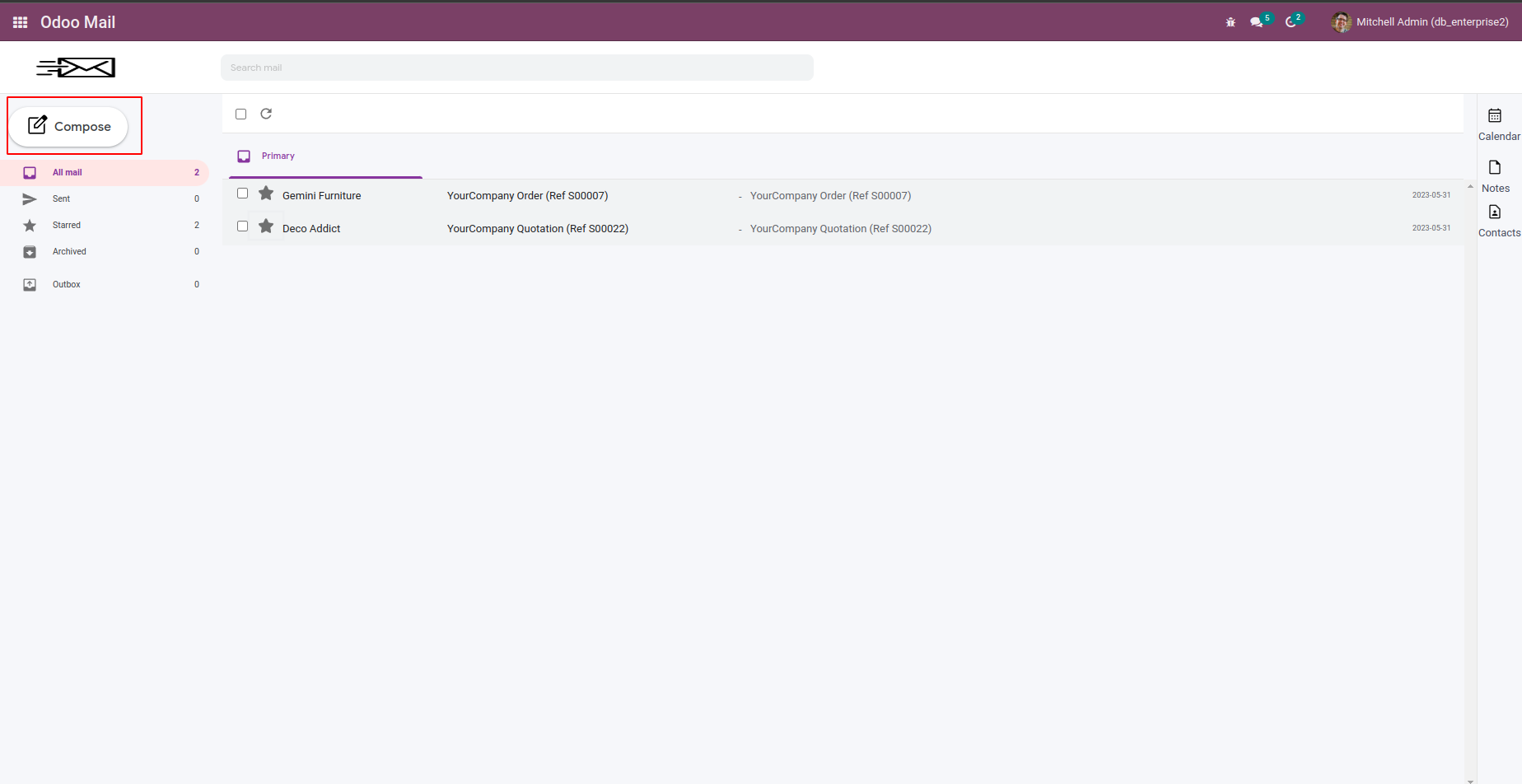Open the Outbox folder
This screenshot has height=784, width=1522.
pyautogui.click(x=105, y=285)
